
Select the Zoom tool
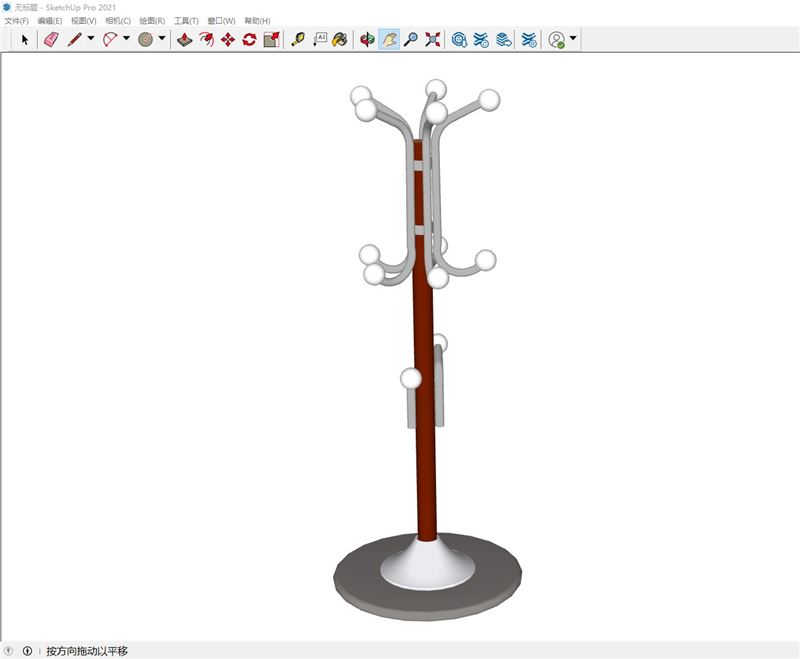[x=412, y=40]
